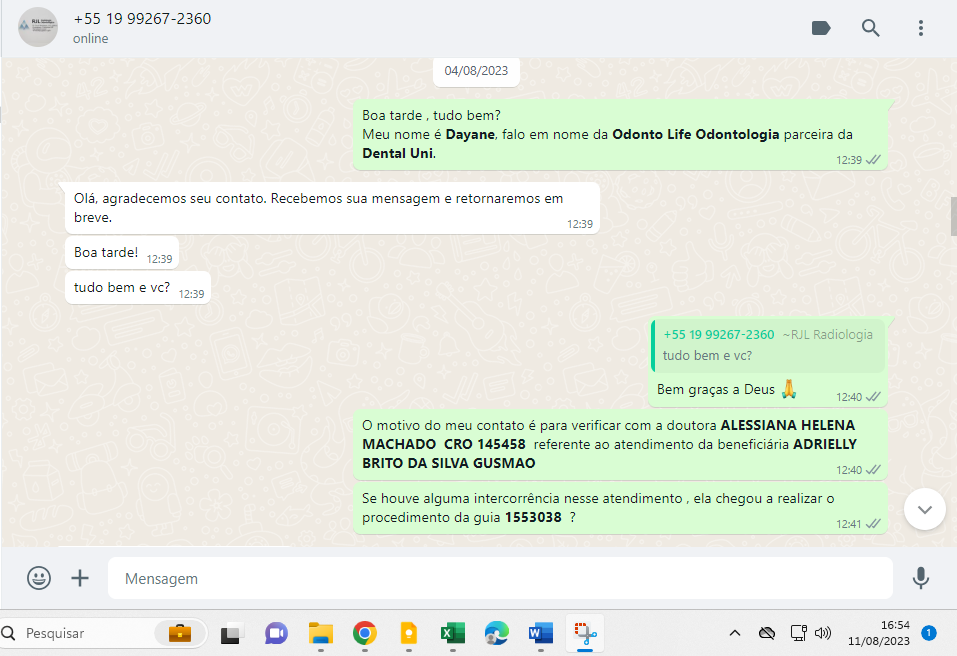957x656 pixels.
Task: Open the taskbar clock and date
Action: point(878,632)
